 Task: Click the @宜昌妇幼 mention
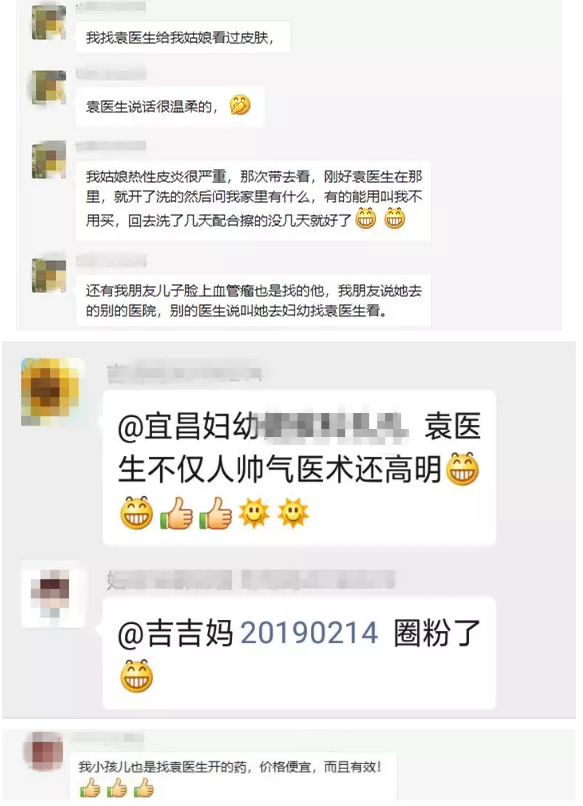pos(188,427)
